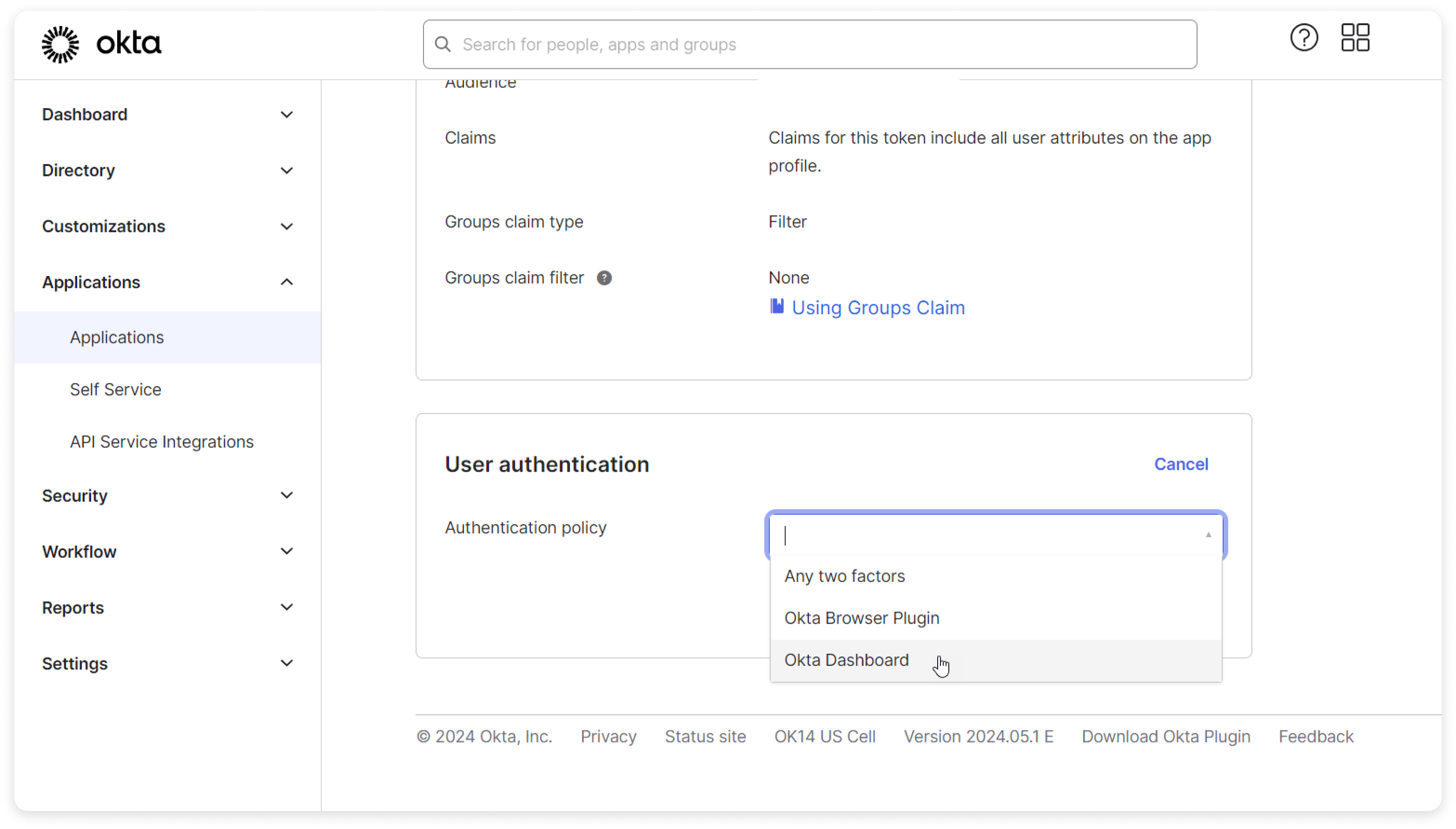Open the Privacy footer link

[608, 736]
